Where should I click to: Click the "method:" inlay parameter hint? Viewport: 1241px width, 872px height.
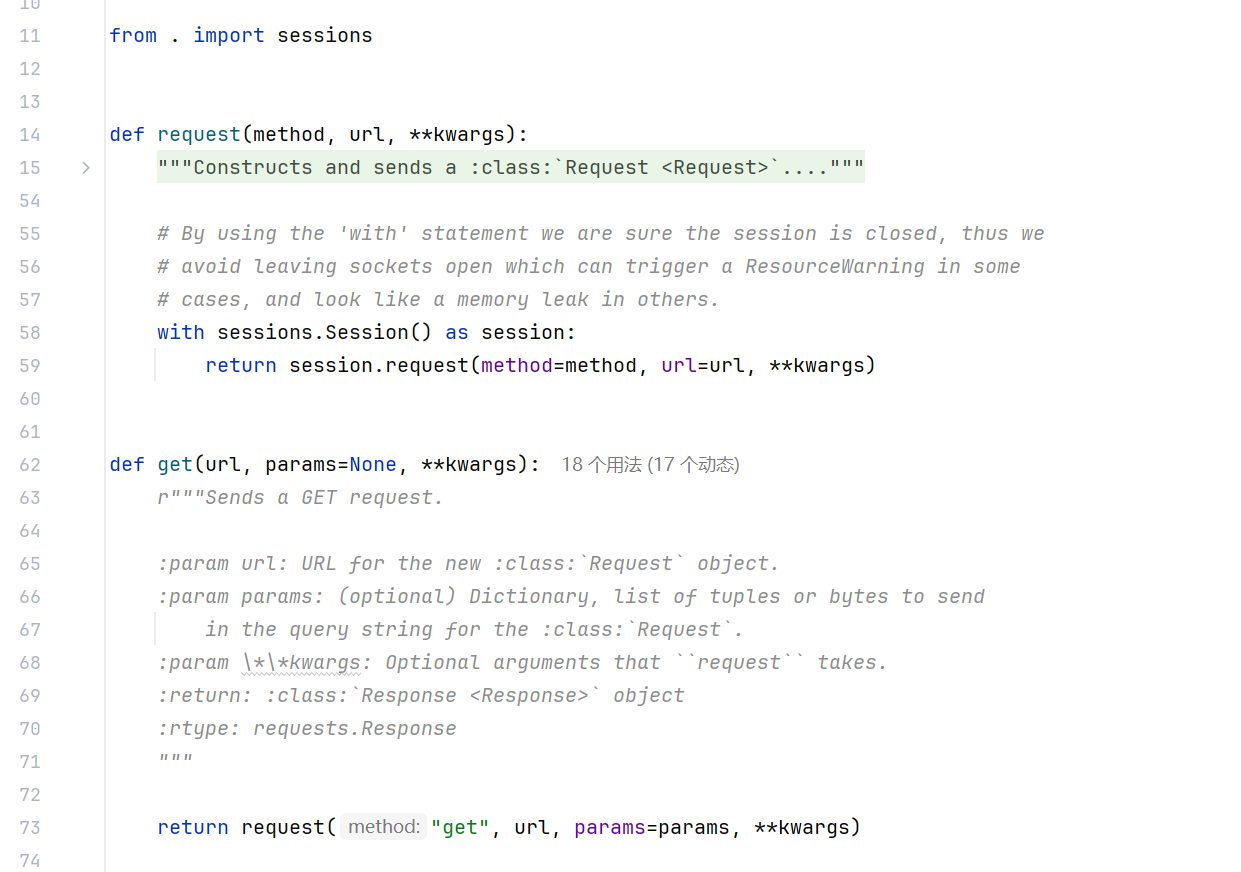[x=383, y=828]
